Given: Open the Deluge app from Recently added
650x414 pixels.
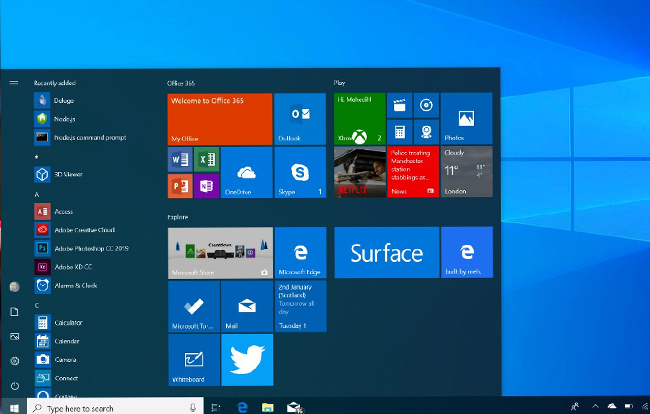Looking at the screenshot, I should click(x=54, y=100).
